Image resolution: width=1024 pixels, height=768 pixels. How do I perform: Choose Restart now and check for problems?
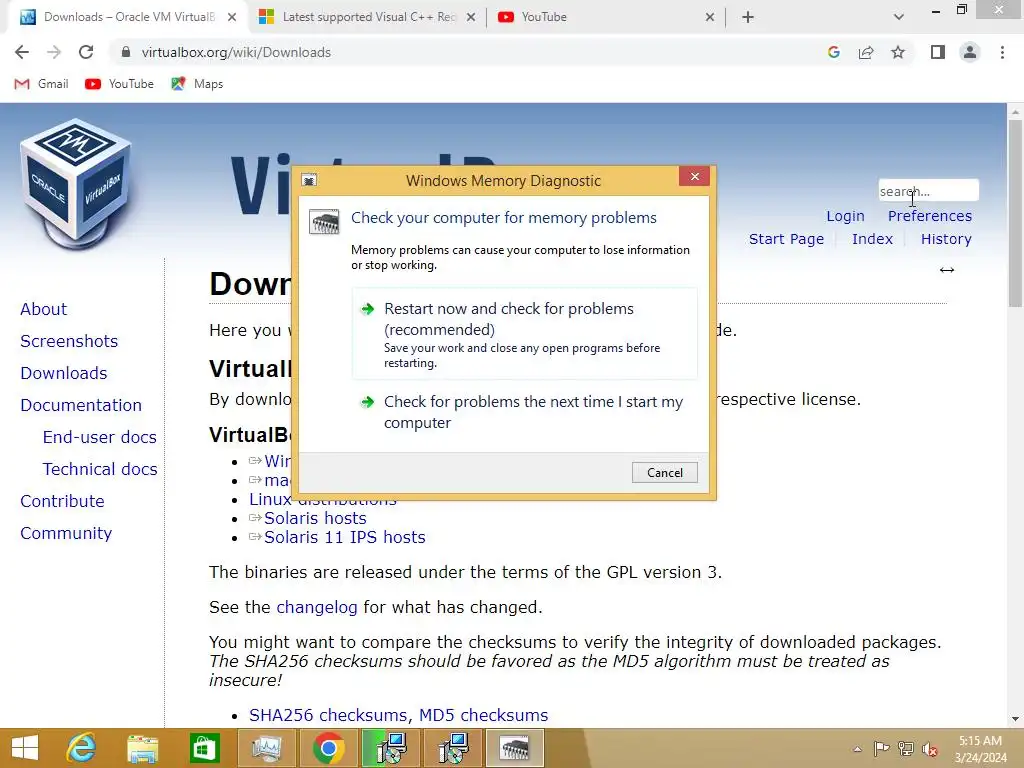[524, 334]
